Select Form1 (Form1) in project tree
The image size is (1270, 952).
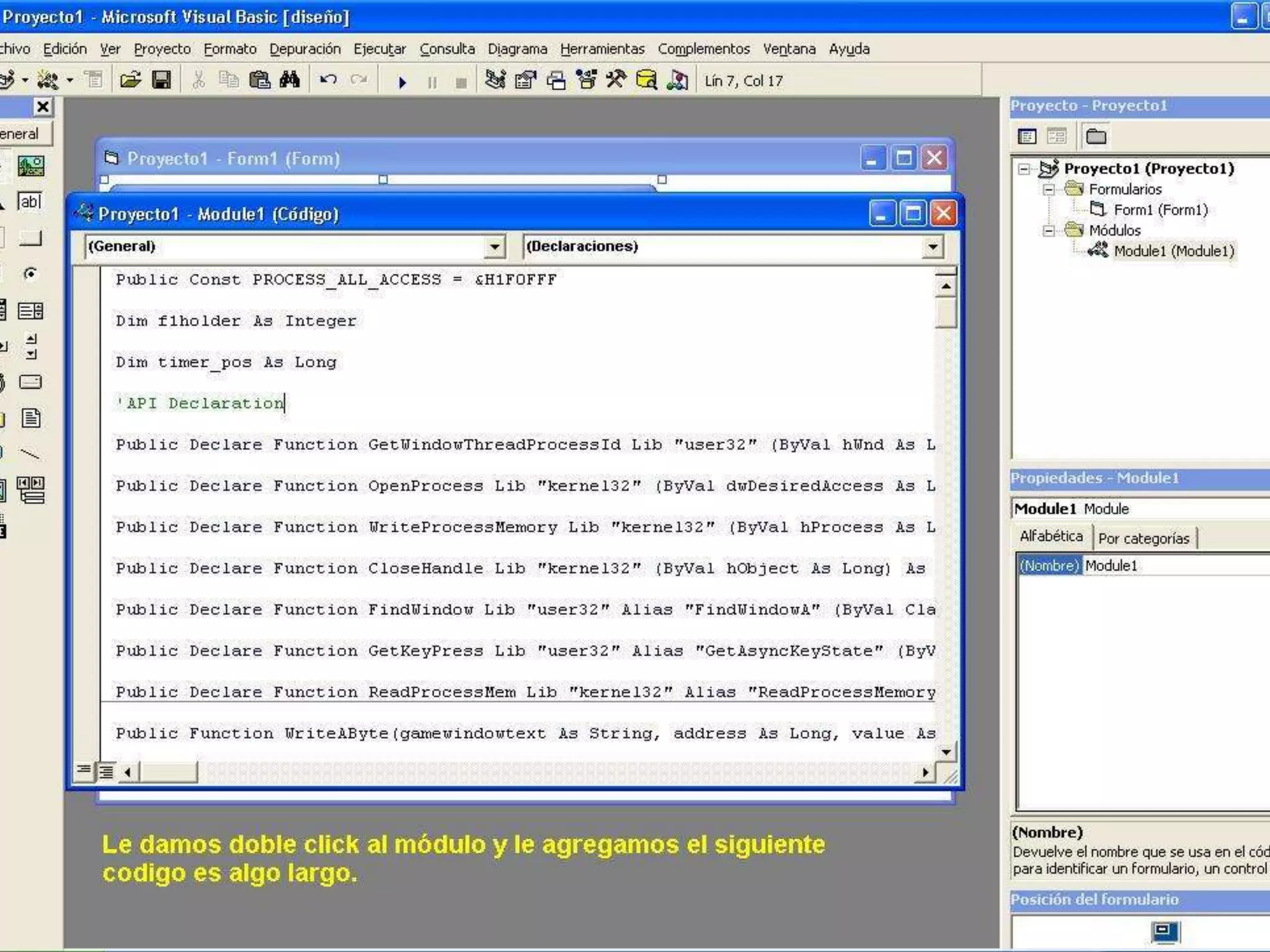coord(1160,210)
